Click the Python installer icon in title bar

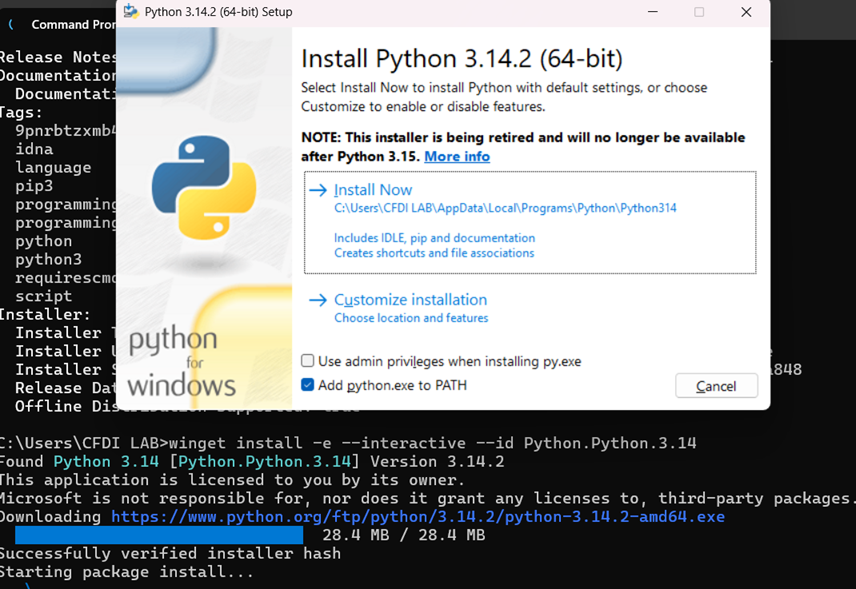coord(131,12)
